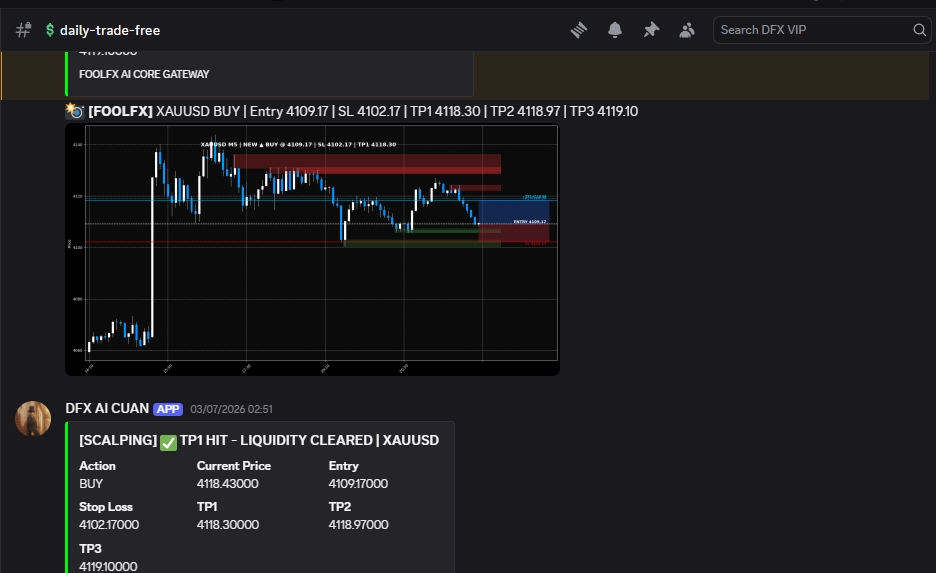Show pinned messages via pin icon

point(651,30)
